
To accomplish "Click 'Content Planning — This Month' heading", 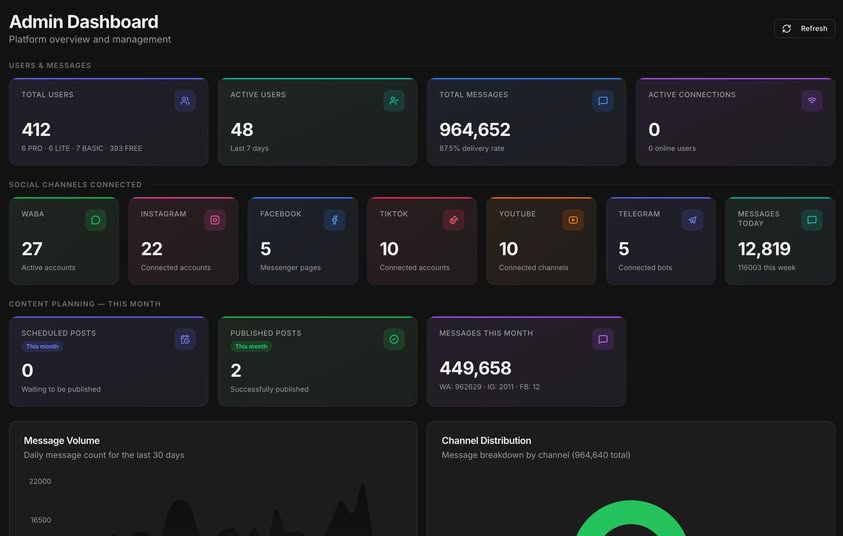I will tap(85, 304).
